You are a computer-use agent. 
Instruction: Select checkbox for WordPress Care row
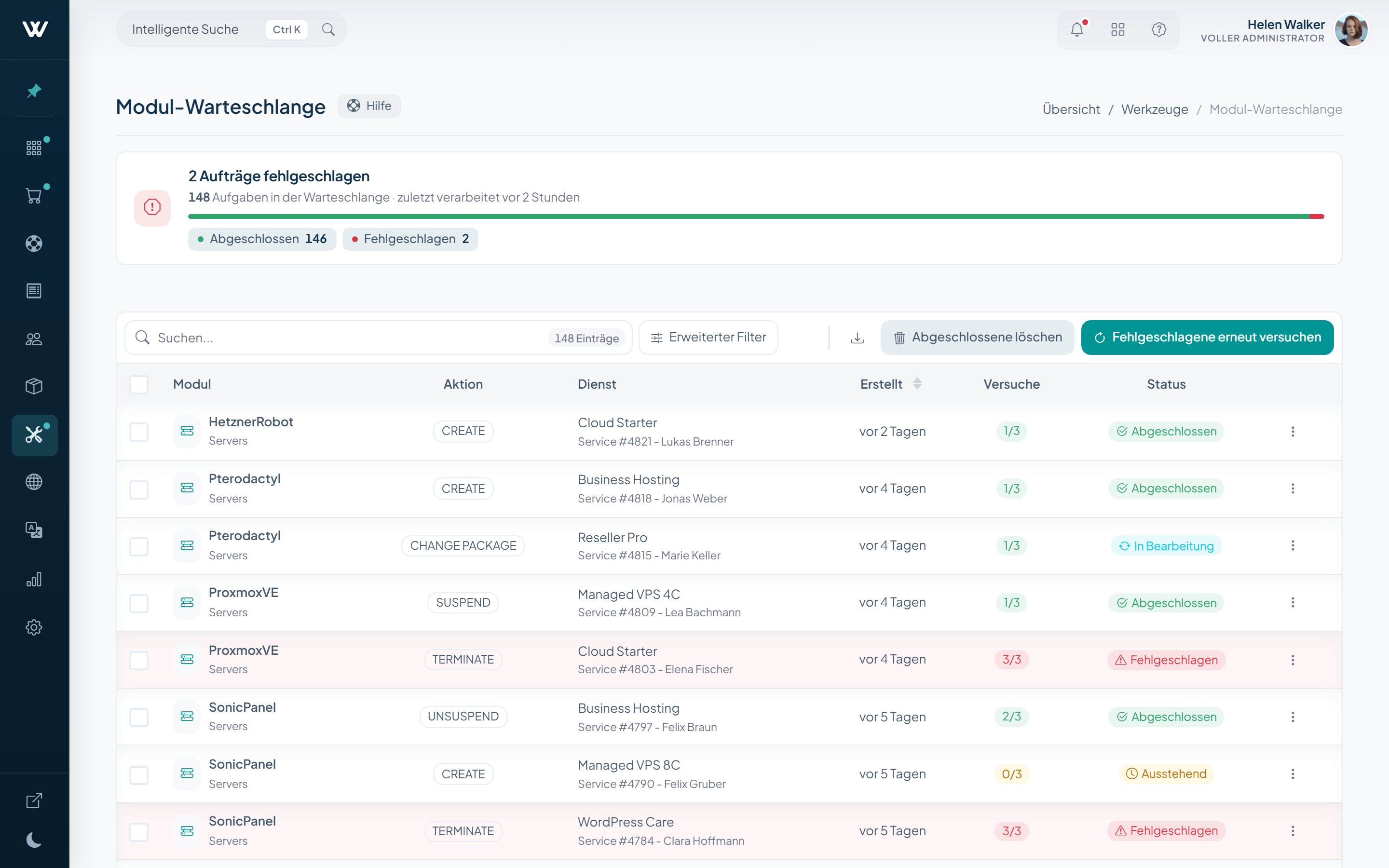[139, 831]
